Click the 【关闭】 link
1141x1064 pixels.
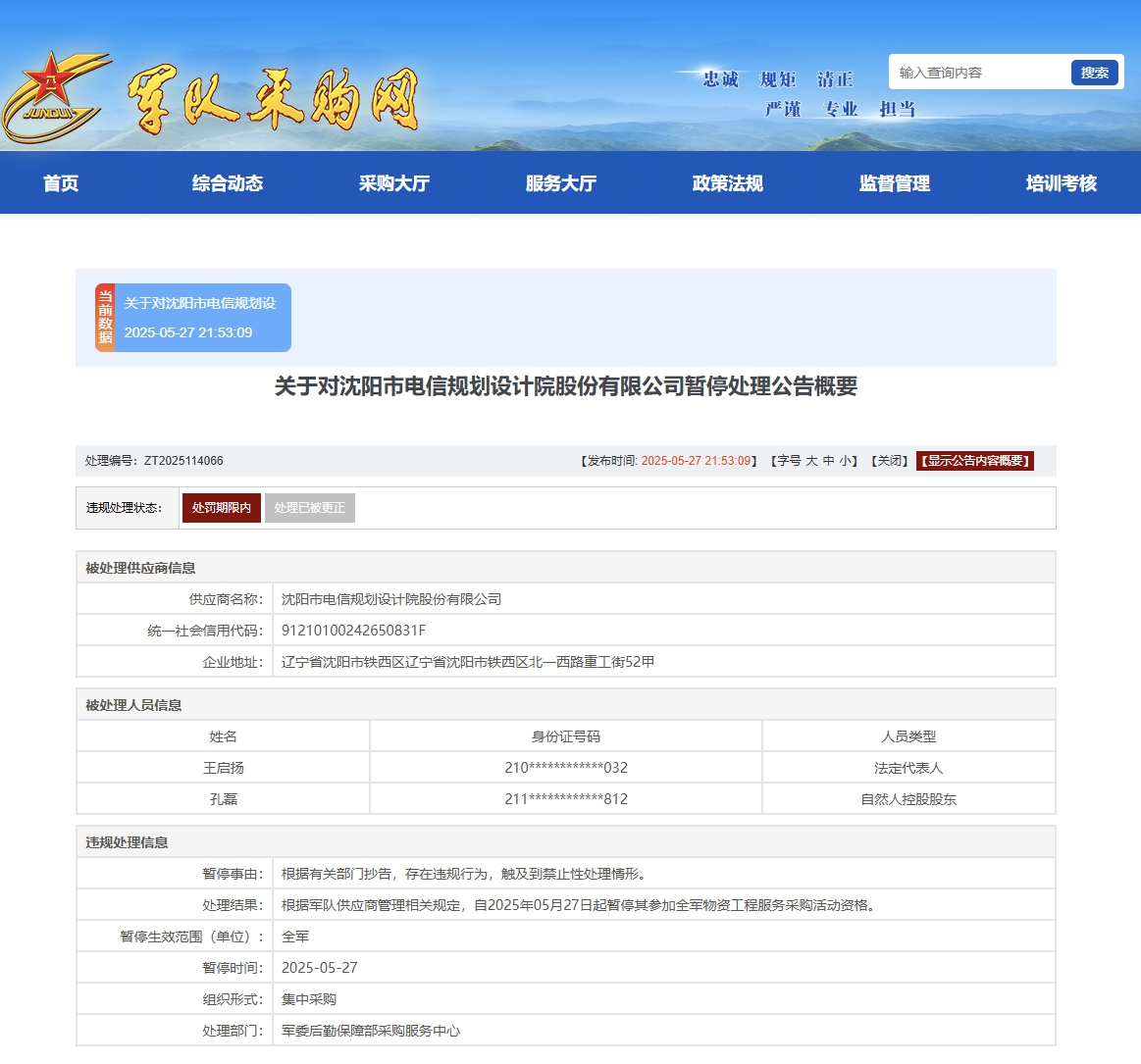pyautogui.click(x=889, y=460)
